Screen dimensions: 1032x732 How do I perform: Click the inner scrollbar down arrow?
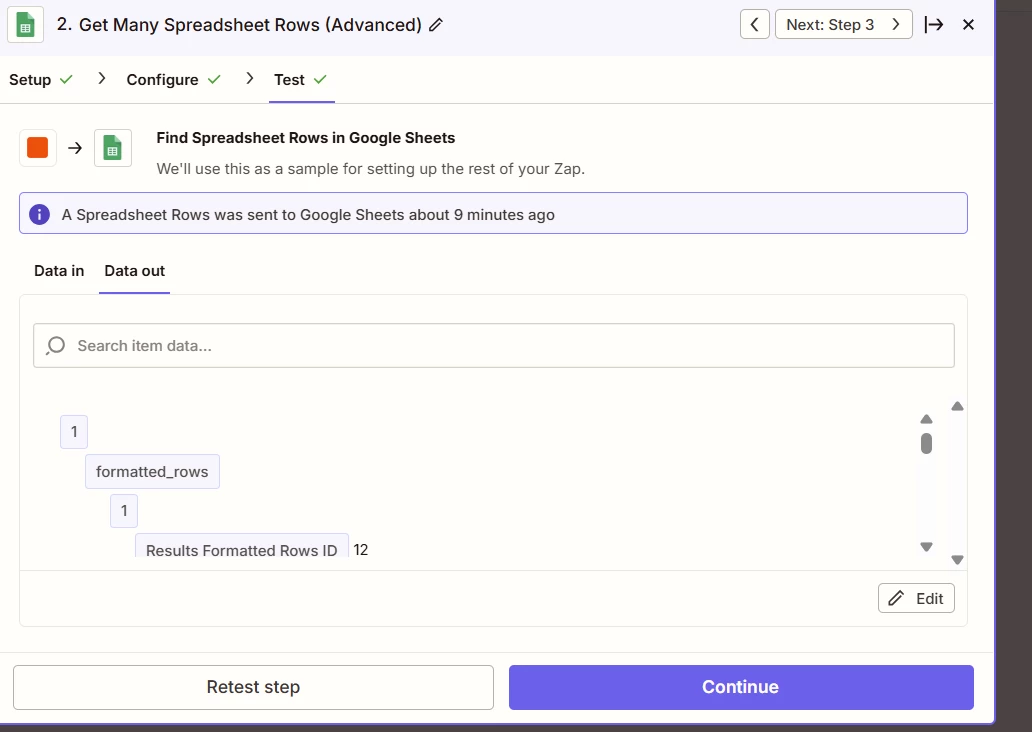click(x=926, y=546)
